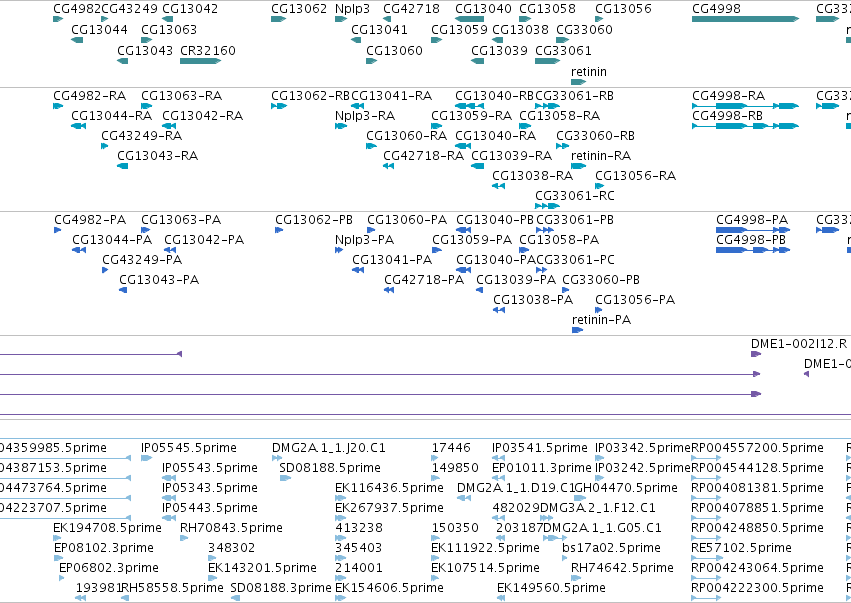
Task: Click the Nplp3 gene label
Action: pos(352,9)
